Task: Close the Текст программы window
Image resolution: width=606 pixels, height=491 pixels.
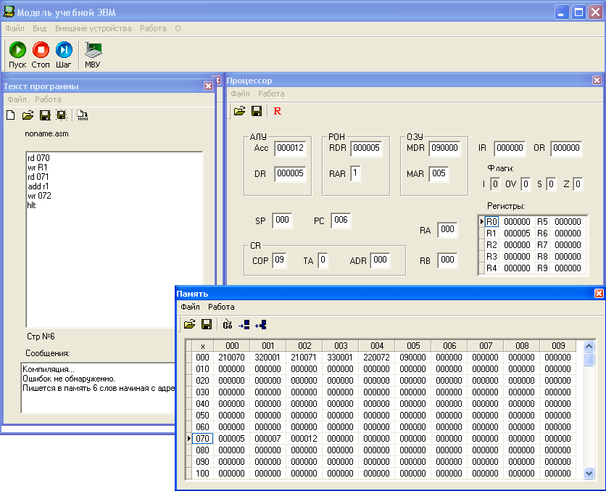Action: pyautogui.click(x=208, y=86)
